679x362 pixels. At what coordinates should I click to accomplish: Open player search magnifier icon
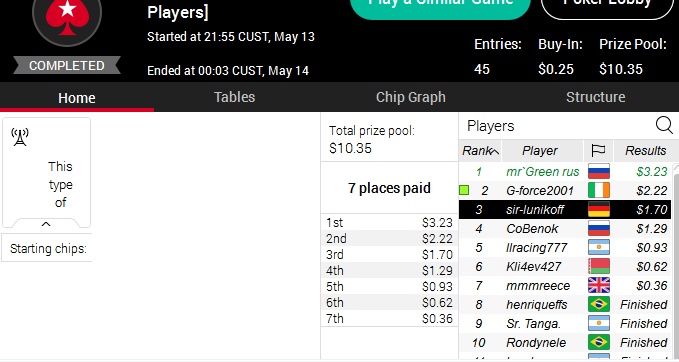pos(664,126)
